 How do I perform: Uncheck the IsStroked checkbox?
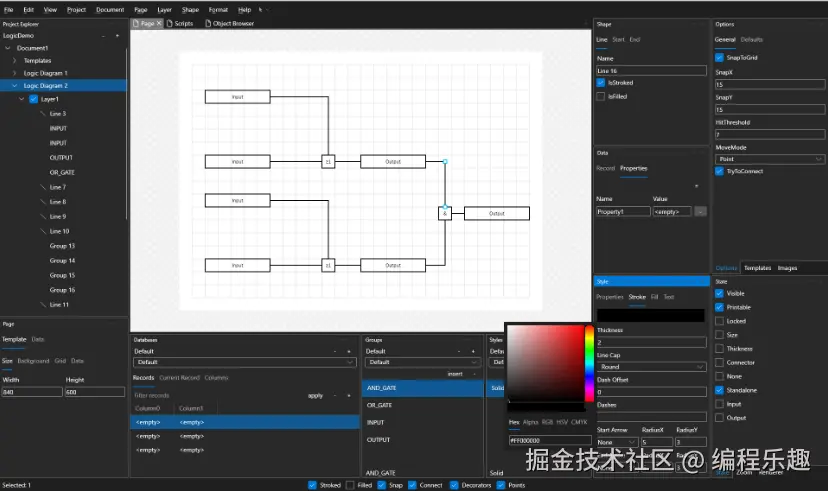pos(600,83)
